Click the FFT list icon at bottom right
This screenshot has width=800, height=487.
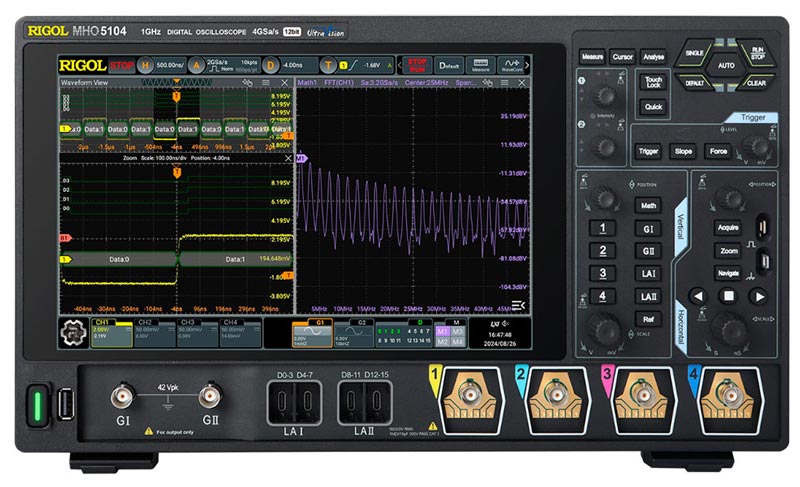coord(518,305)
